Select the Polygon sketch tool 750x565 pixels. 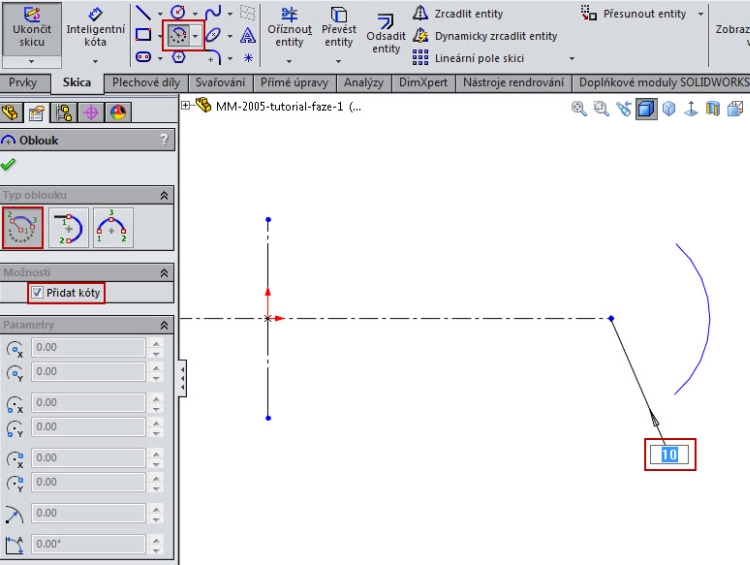(178, 57)
